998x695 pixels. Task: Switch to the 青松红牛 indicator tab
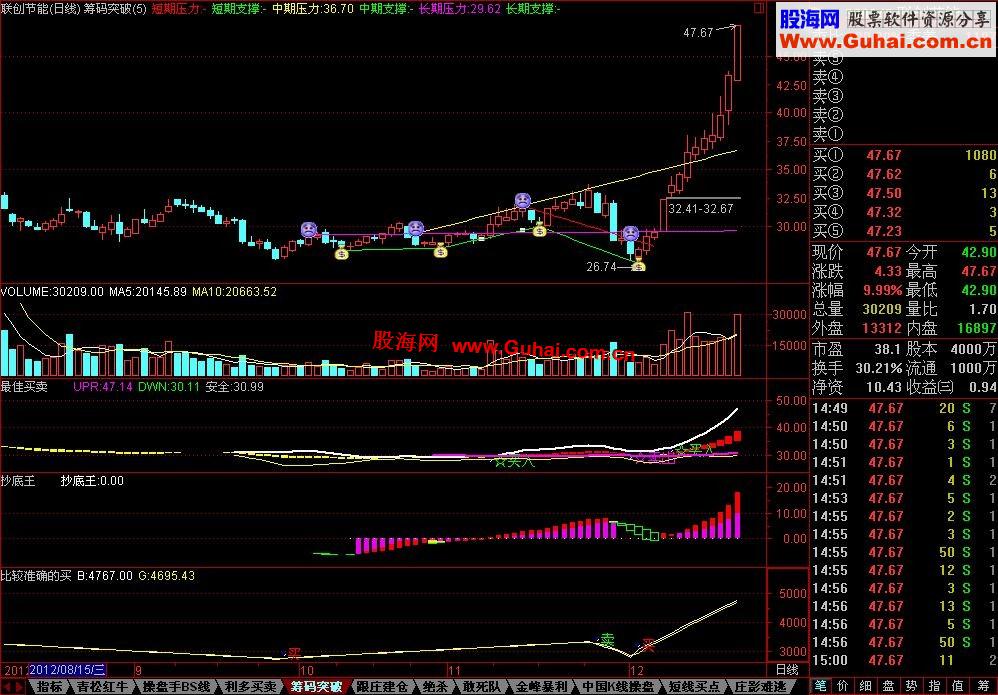(x=102, y=687)
